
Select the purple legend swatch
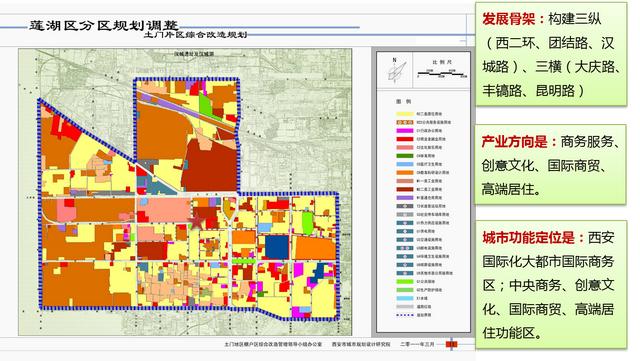(x=404, y=198)
